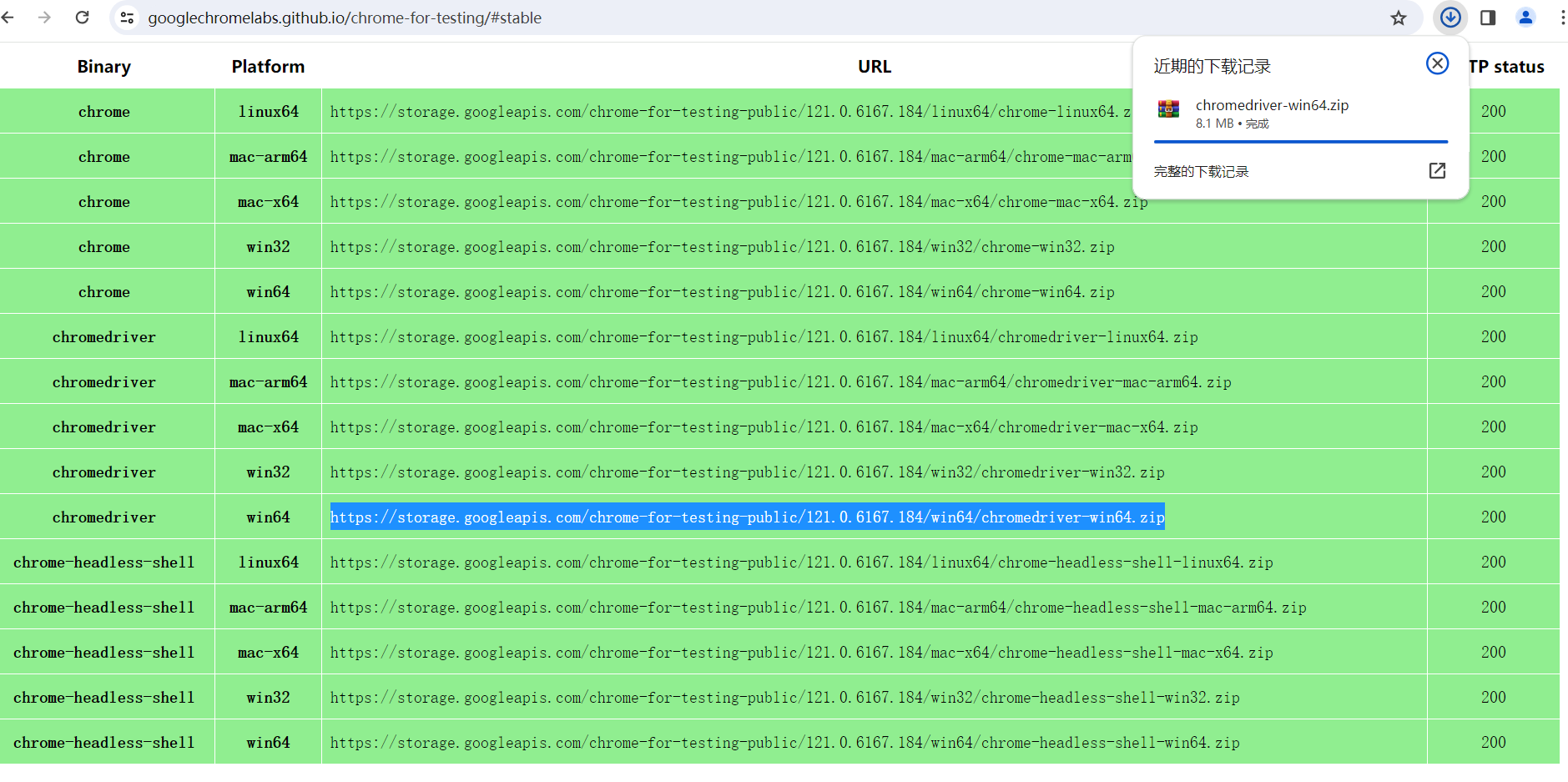Click chromedriver linux64 download URL
This screenshot has height=782, width=1568.
(x=764, y=337)
